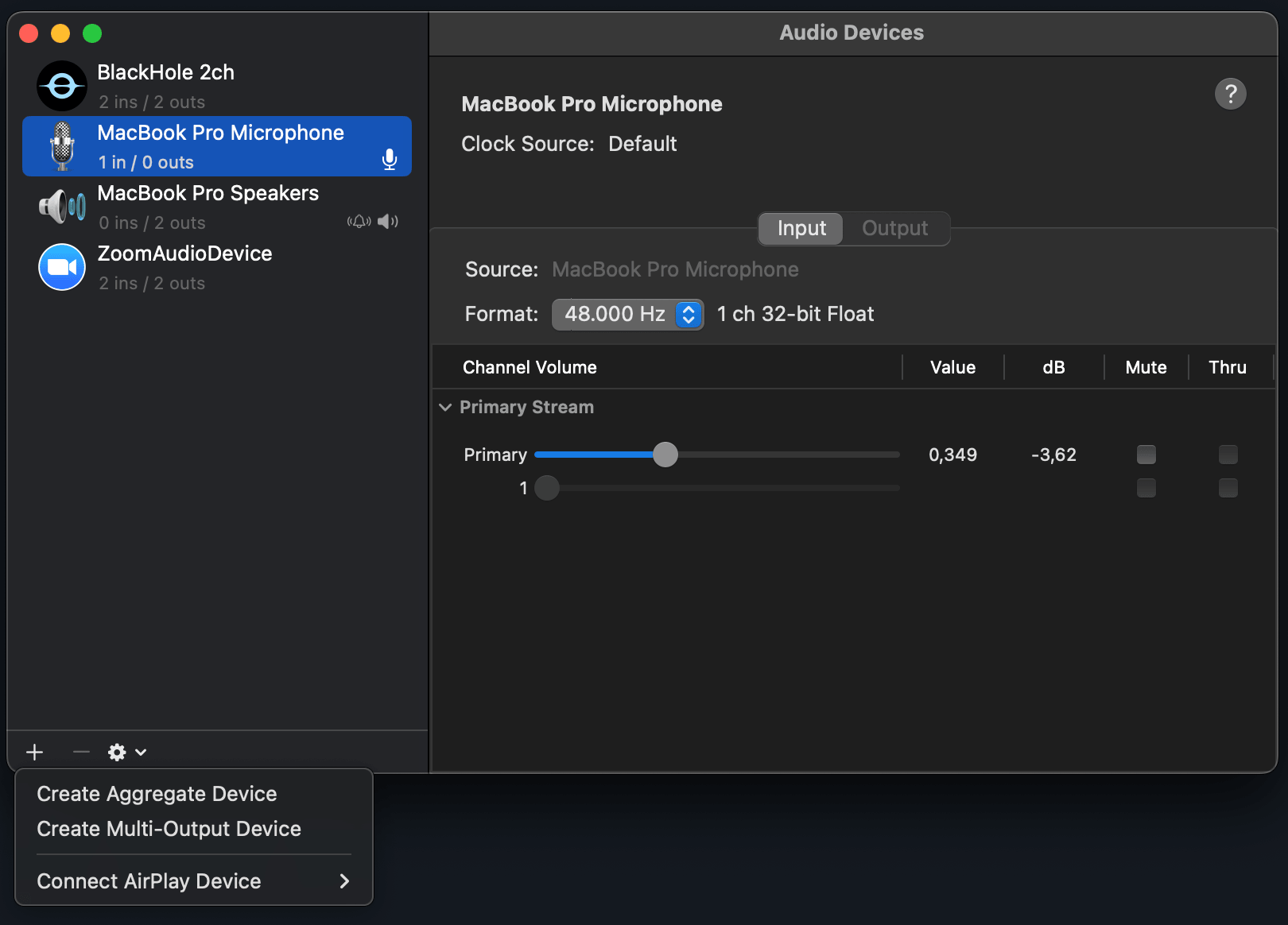
Task: Close the Audio Devices window
Action: coord(29,33)
